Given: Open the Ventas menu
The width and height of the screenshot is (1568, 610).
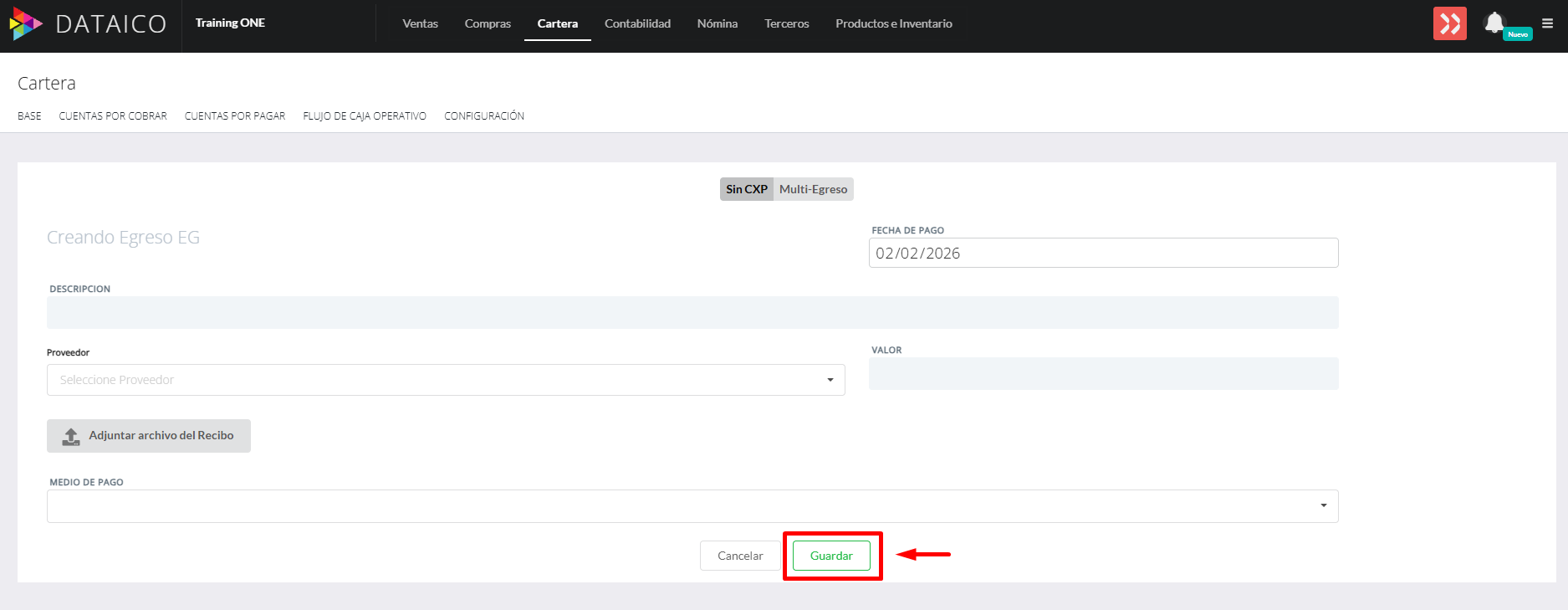Looking at the screenshot, I should [420, 23].
